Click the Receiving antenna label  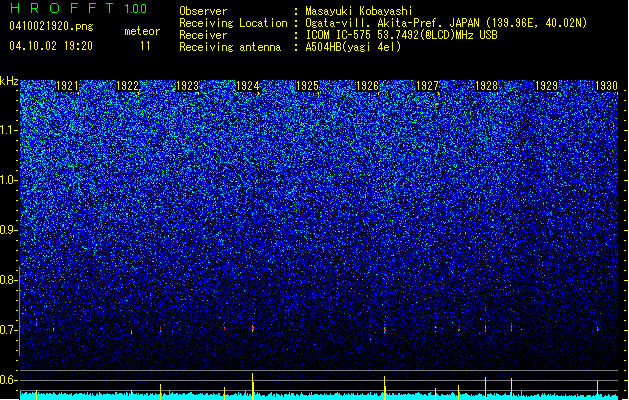(230, 47)
